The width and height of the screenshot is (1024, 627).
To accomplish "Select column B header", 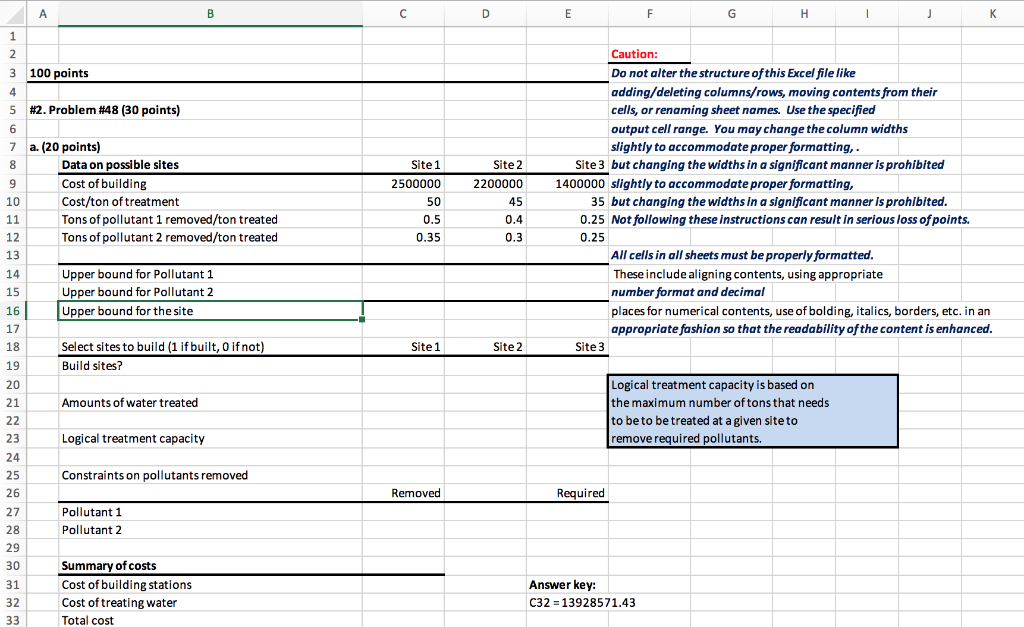I will [210, 13].
